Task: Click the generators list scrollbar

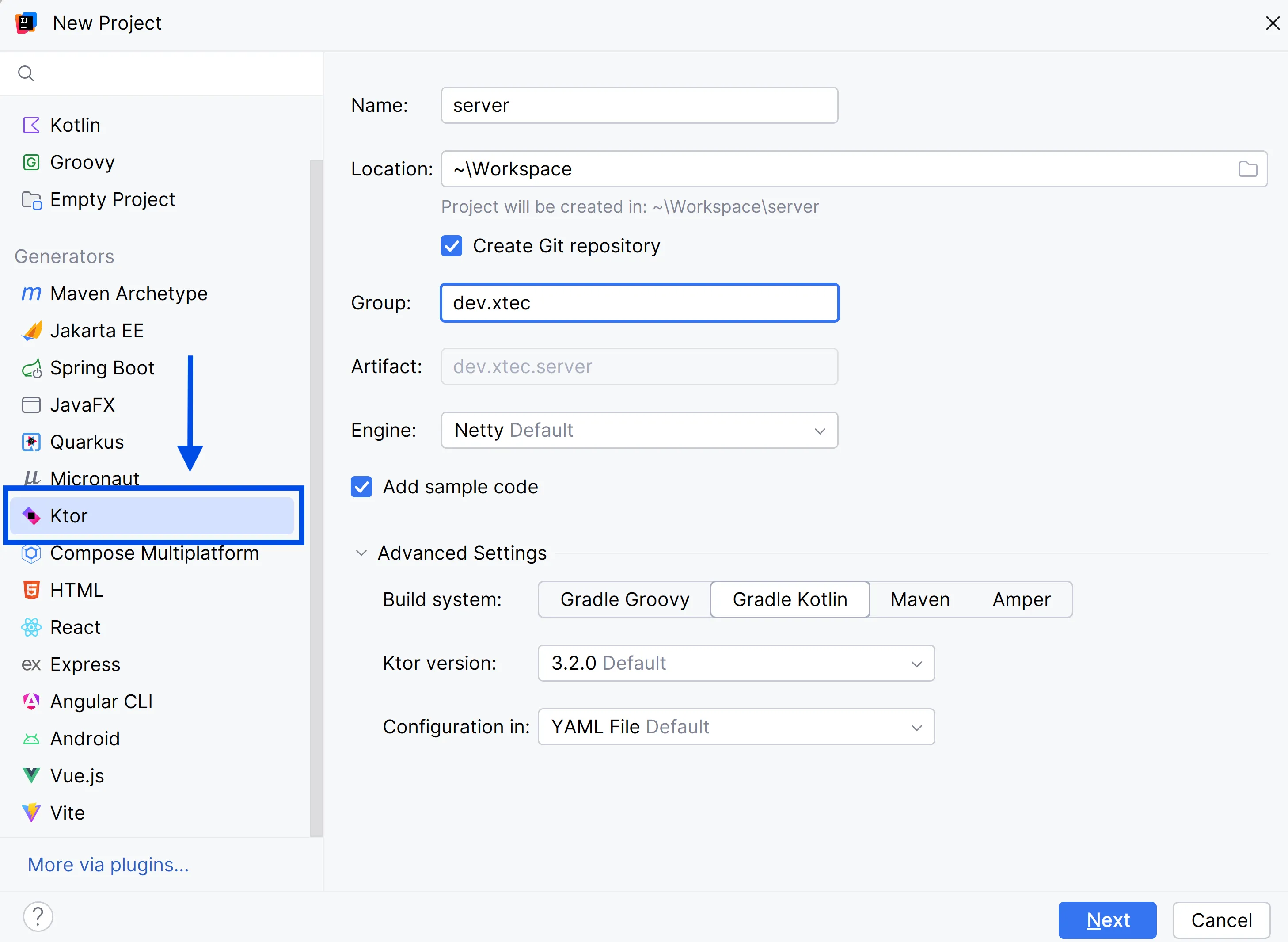Action: pyautogui.click(x=316, y=496)
